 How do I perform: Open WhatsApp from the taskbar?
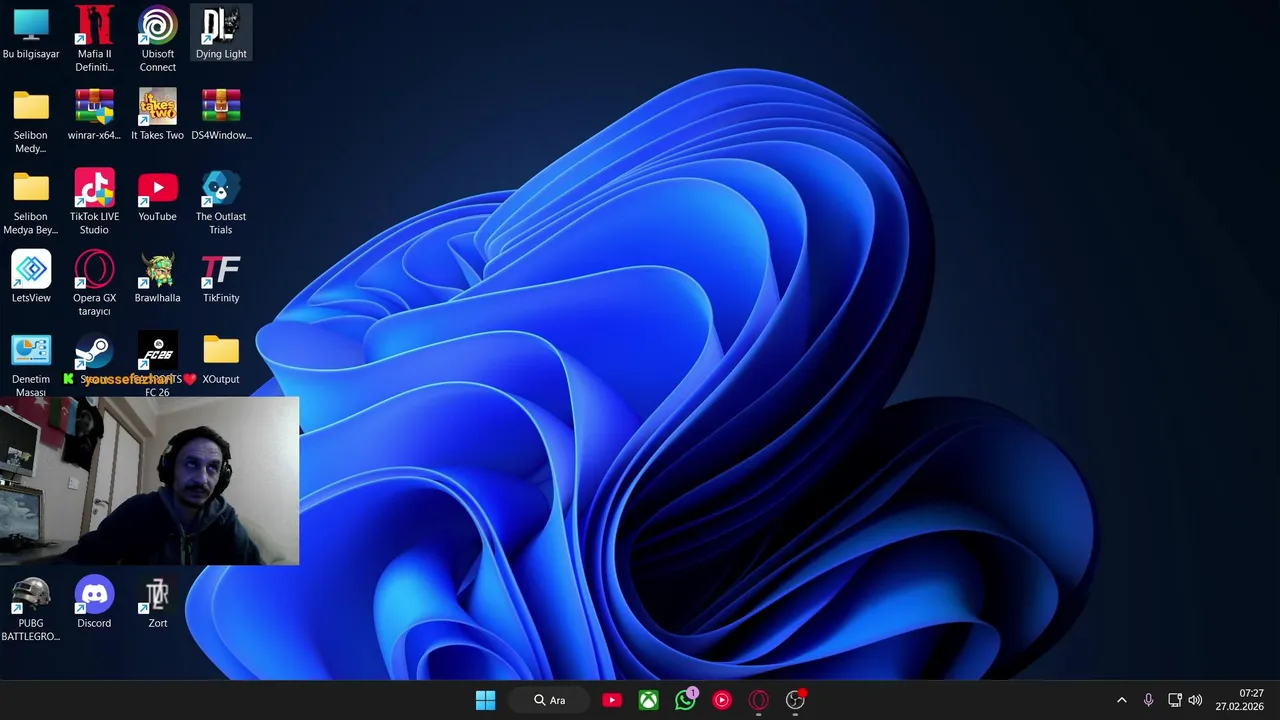pyautogui.click(x=686, y=700)
